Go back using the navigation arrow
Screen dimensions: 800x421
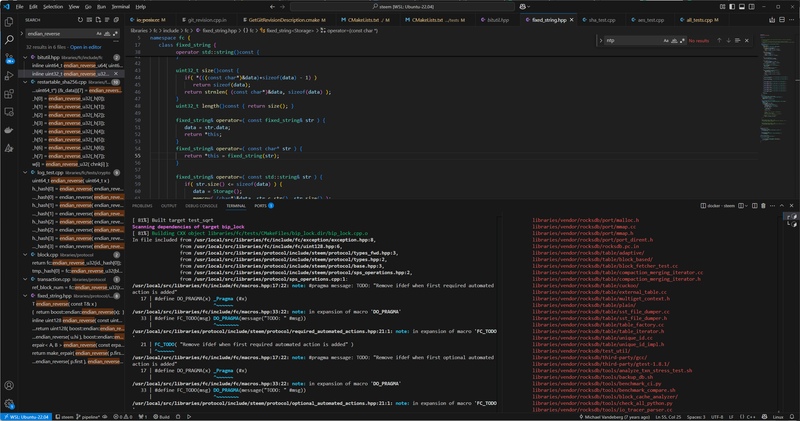272,7
